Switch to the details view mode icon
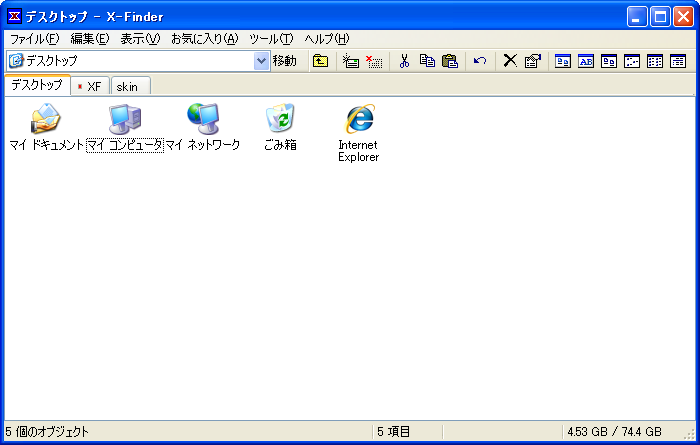Viewport: 700px width, 445px height. coord(678,61)
